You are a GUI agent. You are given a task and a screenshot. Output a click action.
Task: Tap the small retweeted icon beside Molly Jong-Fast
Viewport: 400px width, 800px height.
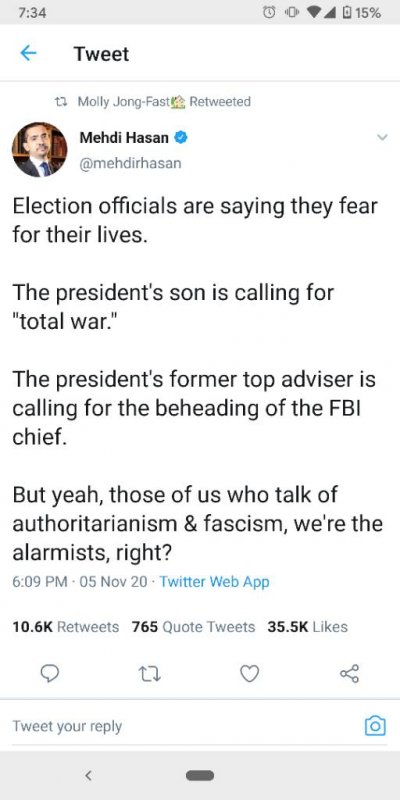pyautogui.click(x=64, y=102)
